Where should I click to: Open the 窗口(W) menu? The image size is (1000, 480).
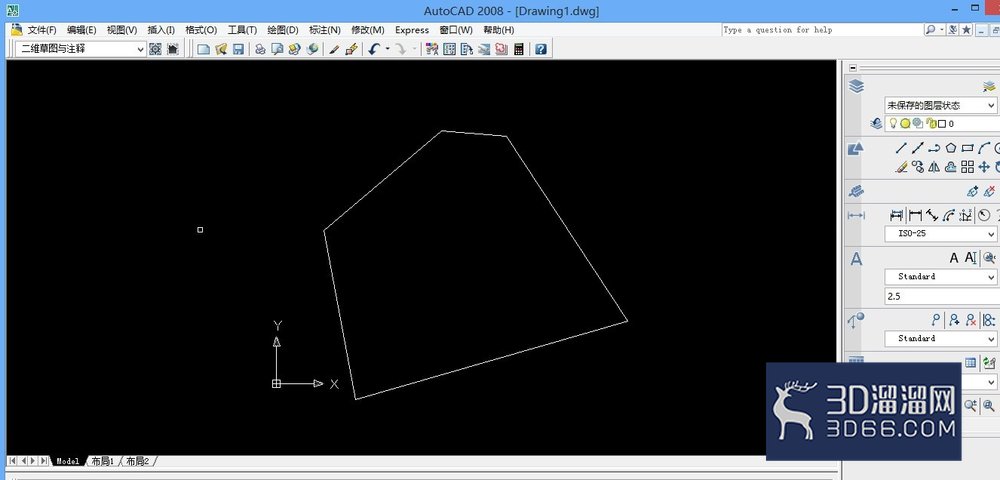point(456,30)
